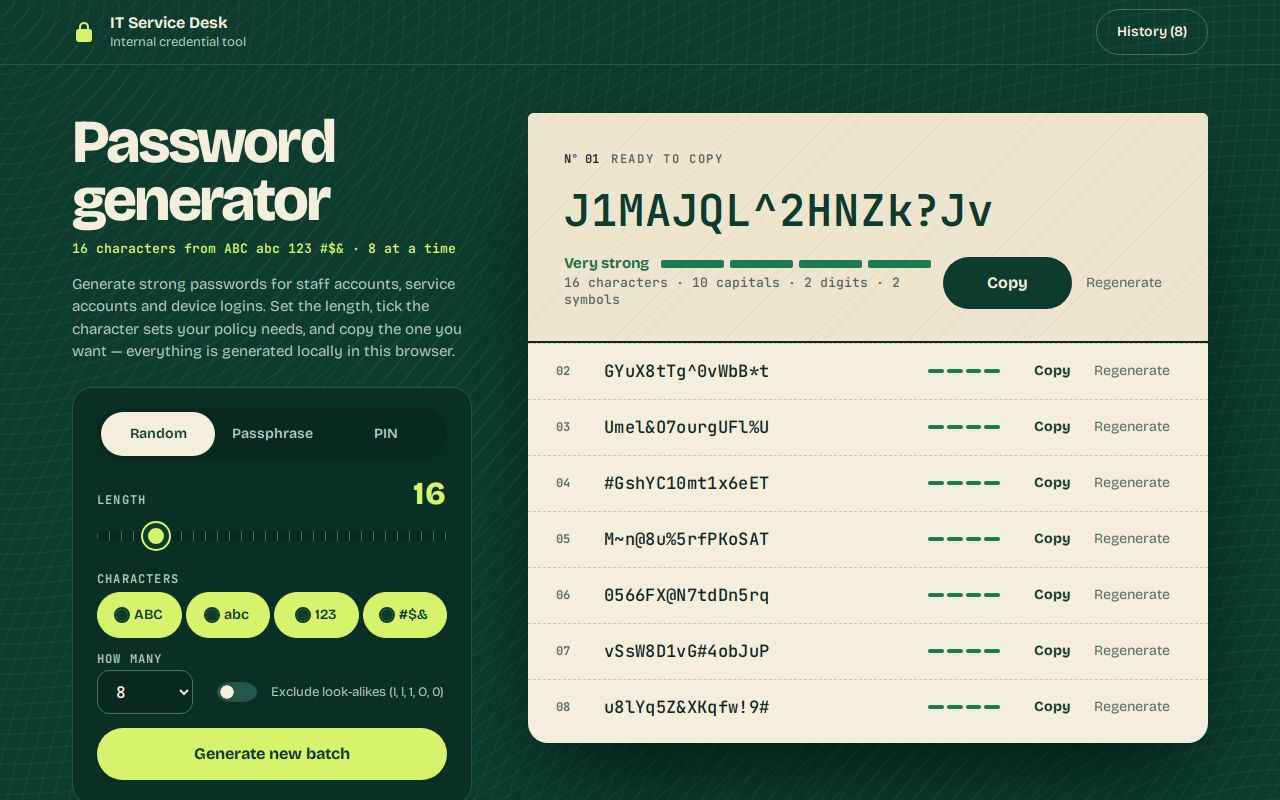The image size is (1280, 800).
Task: Copy password 04 #GshYC10mt1x6eET
Action: 1052,483
